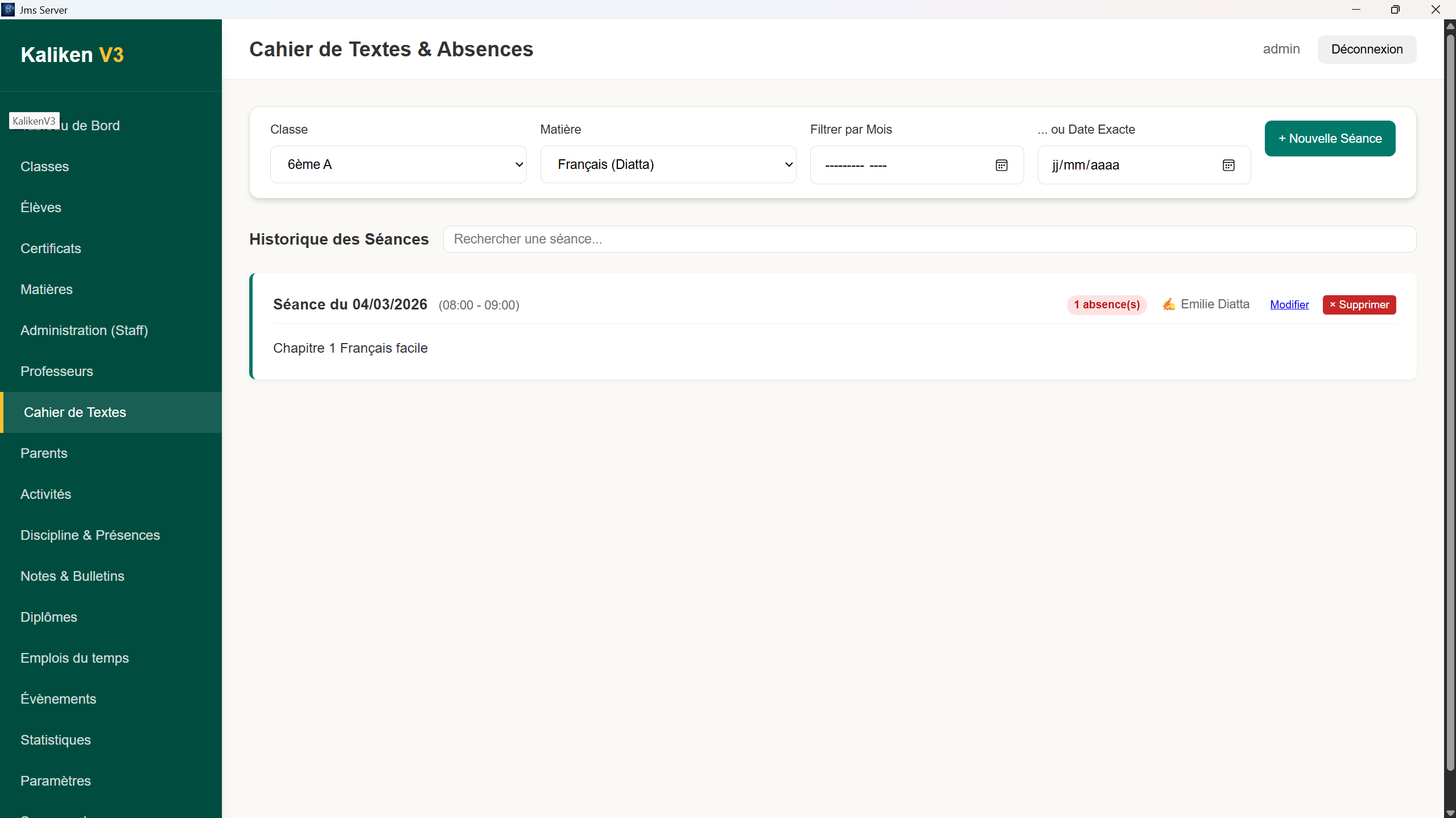The width and height of the screenshot is (1456, 818).
Task: Navigate to Emplois du temps
Action: point(75,658)
